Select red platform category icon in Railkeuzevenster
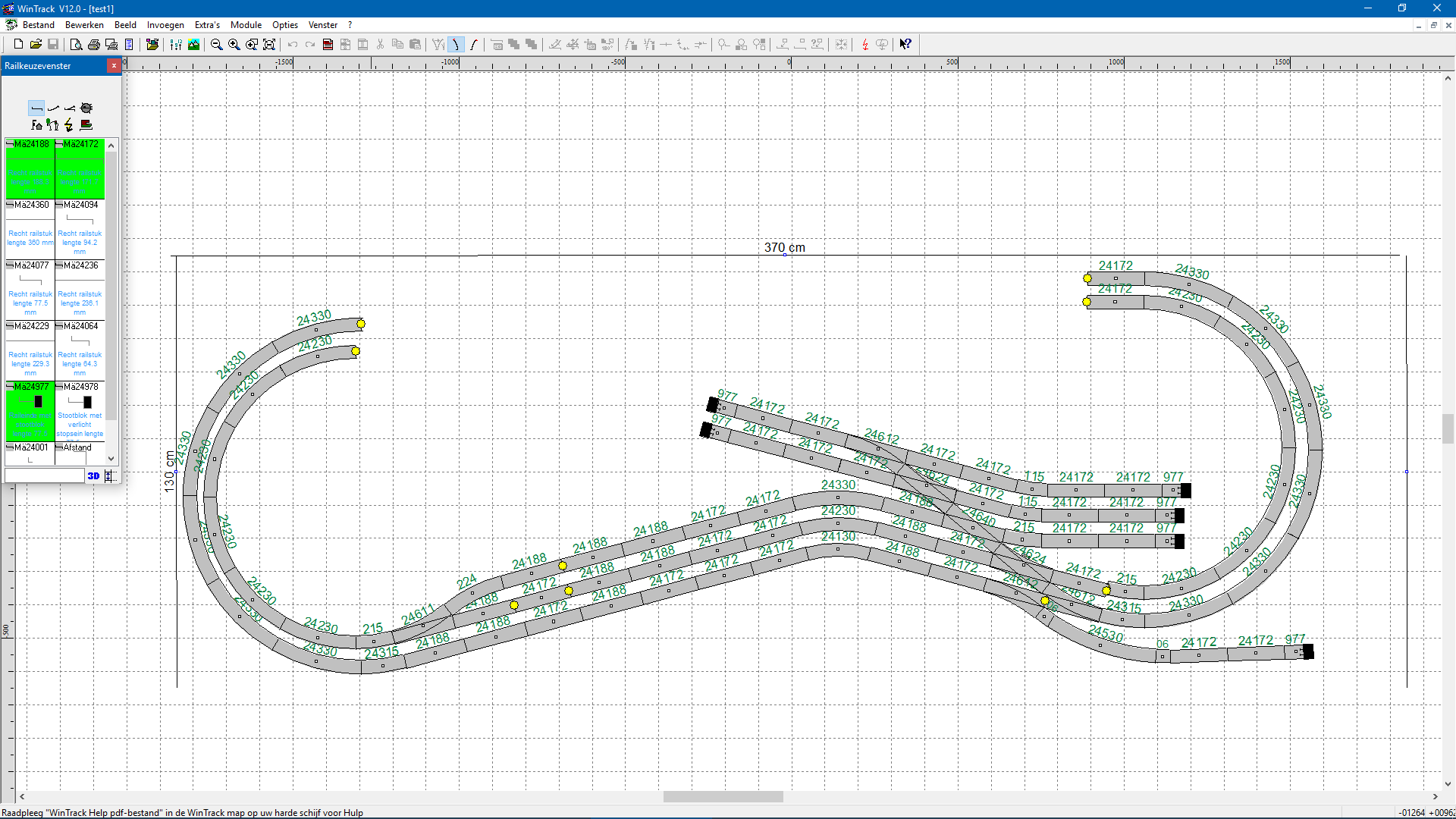Viewport: 1456px width, 819px height. pos(86,124)
